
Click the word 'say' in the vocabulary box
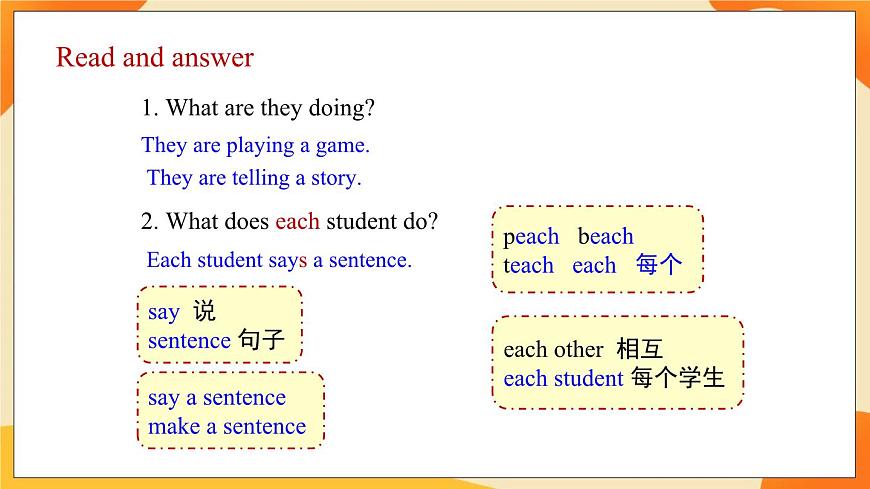pos(164,312)
